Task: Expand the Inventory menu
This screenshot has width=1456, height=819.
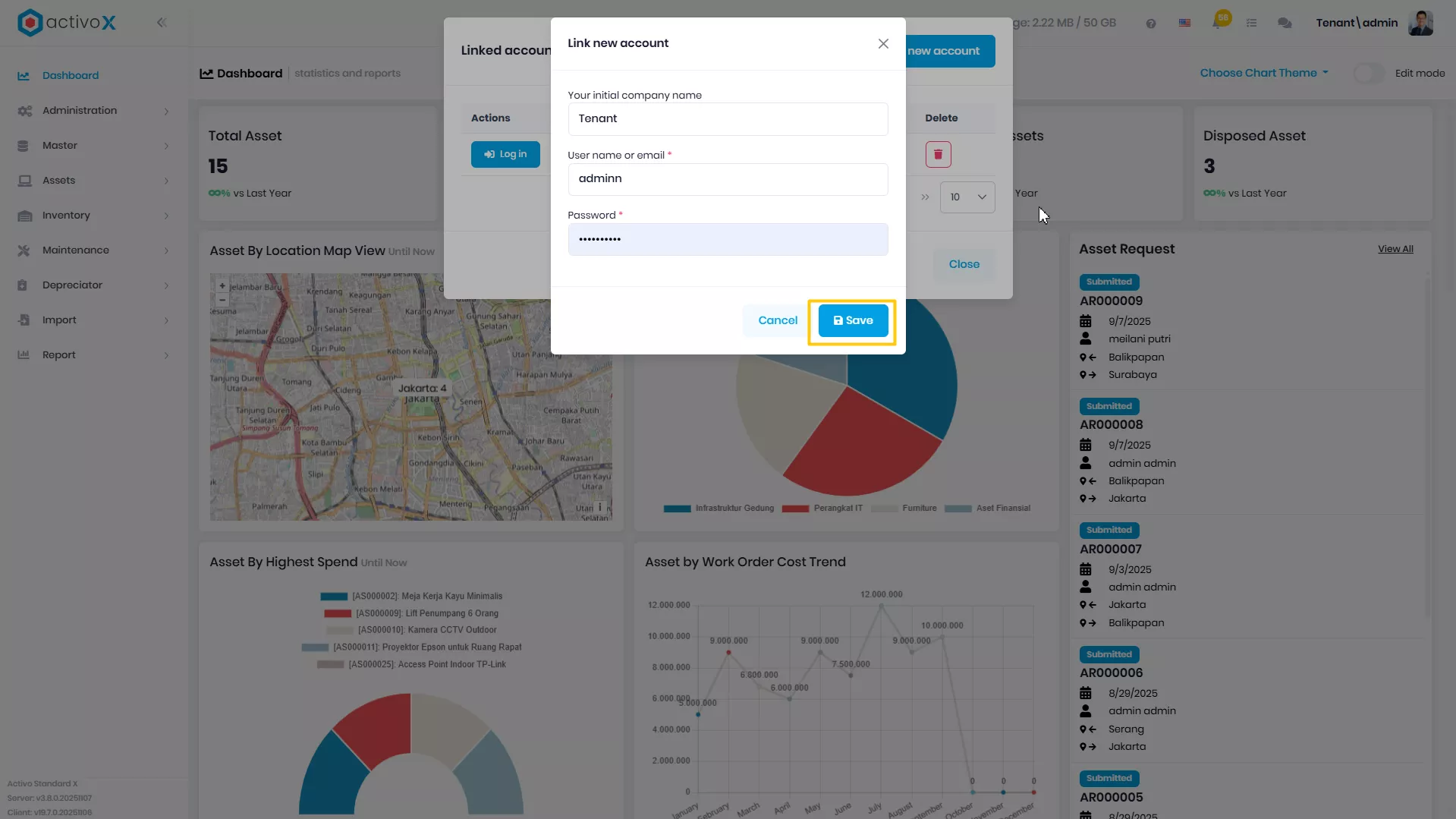Action: click(166, 216)
